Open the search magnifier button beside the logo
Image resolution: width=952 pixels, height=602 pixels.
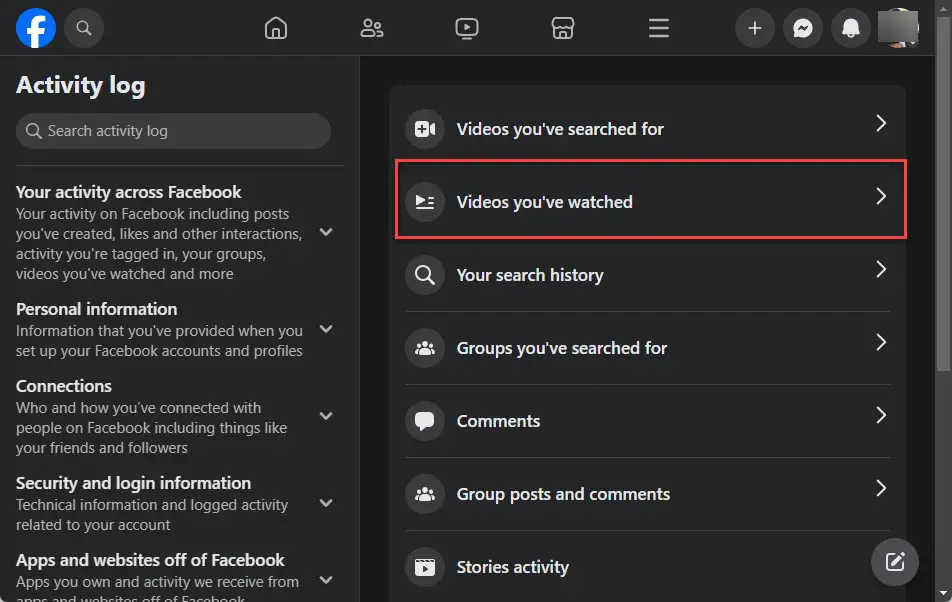point(84,28)
